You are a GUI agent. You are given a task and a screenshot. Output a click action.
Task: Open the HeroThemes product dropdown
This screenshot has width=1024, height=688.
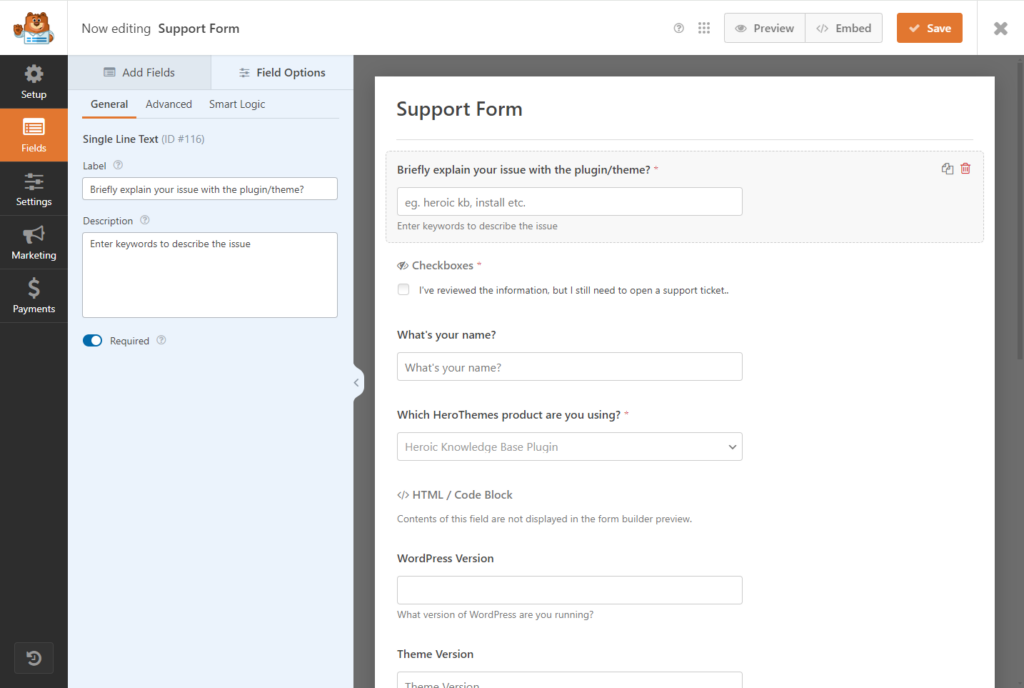pyautogui.click(x=569, y=446)
